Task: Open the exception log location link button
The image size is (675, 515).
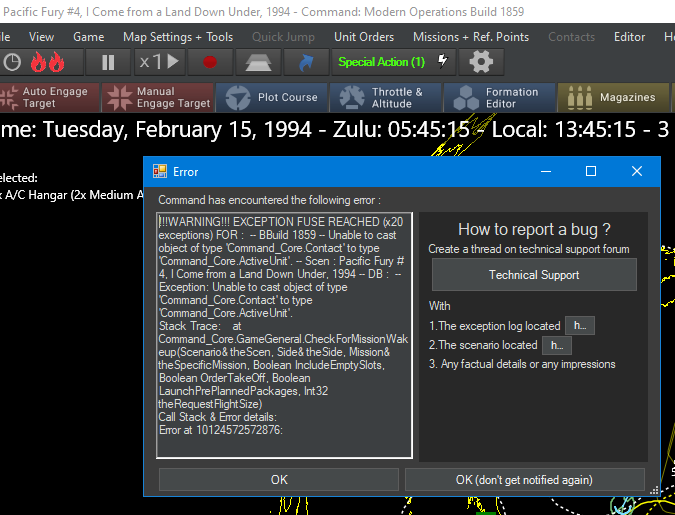Action: click(x=579, y=326)
